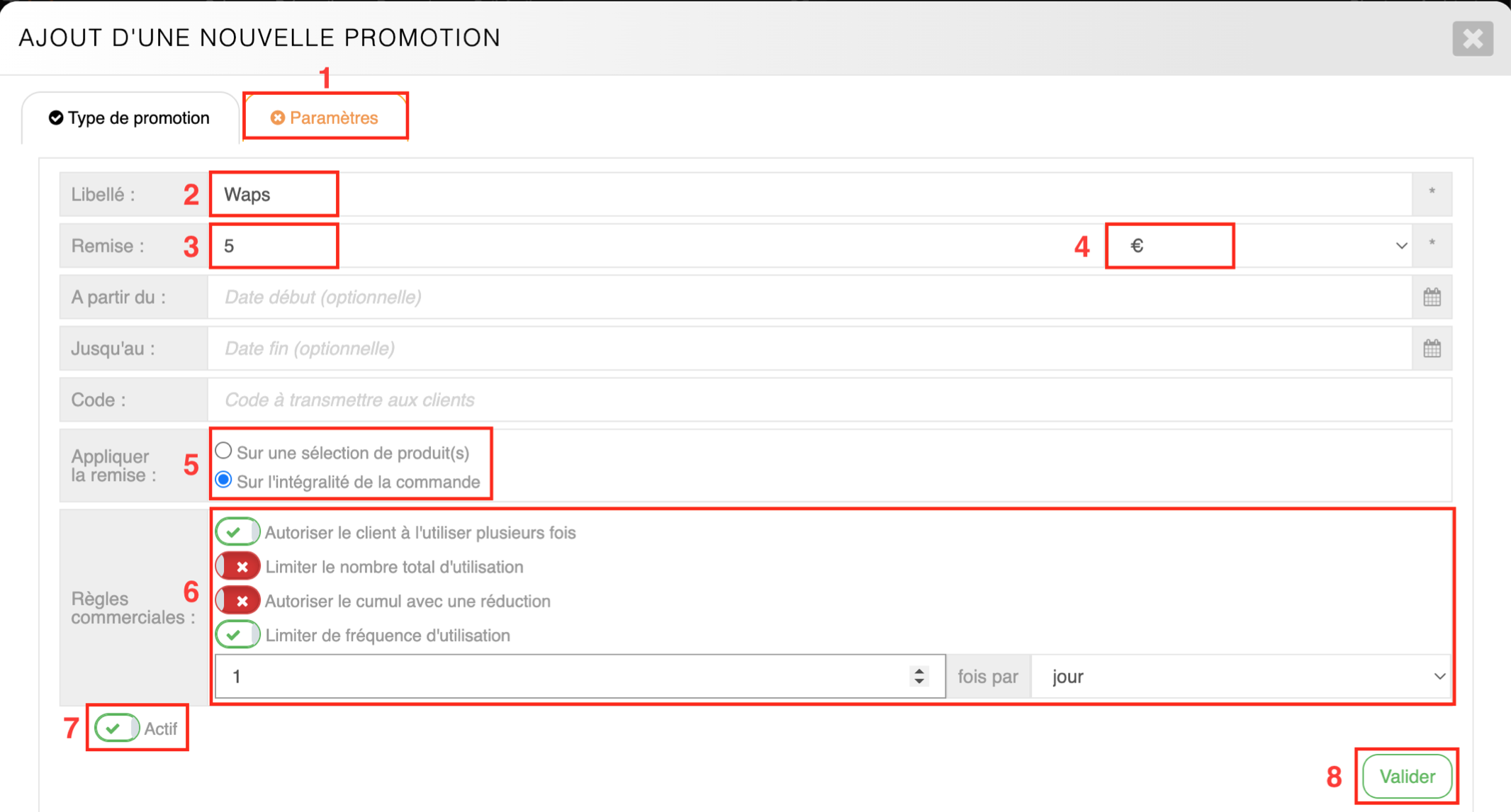
Task: Toggle 'Autoriser le cumul avec une réduction'
Action: [x=237, y=601]
